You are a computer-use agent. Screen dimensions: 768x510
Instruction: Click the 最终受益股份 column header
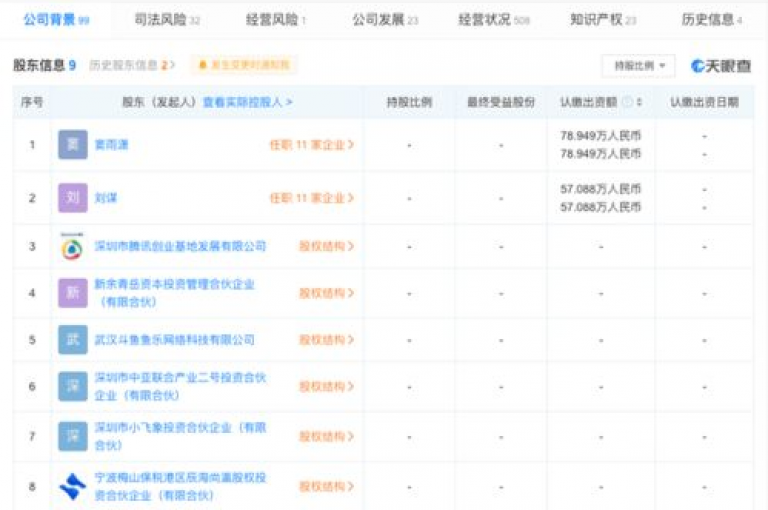tap(501, 102)
